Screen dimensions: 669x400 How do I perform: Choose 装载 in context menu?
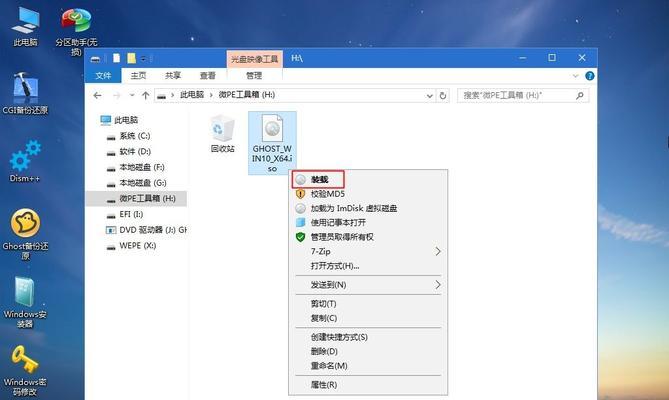(x=368, y=180)
